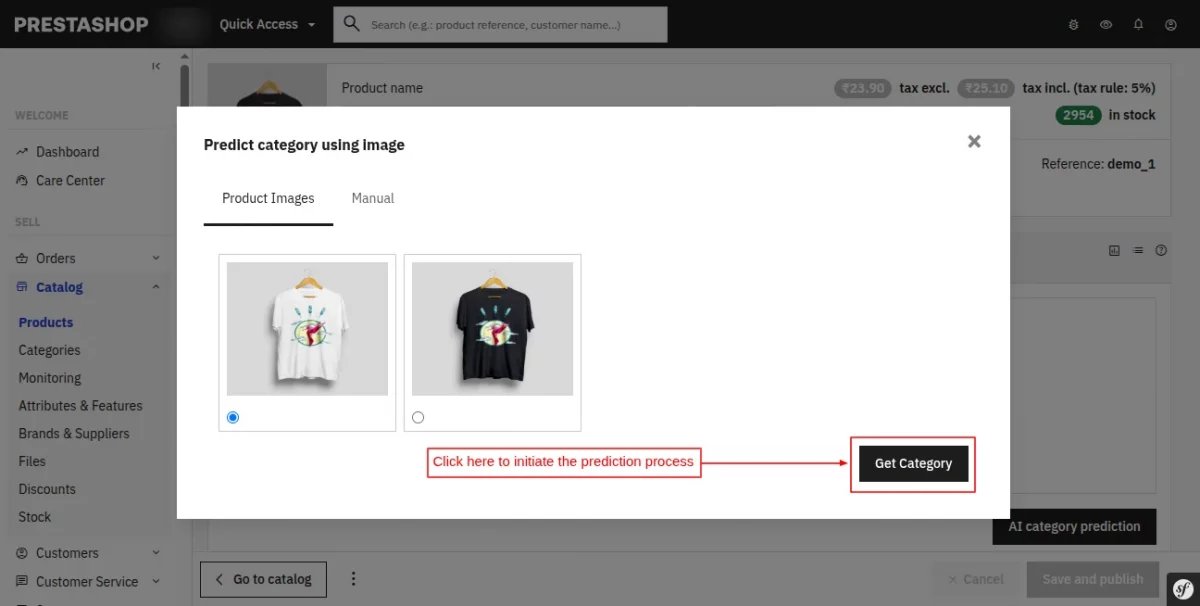Screen dimensions: 1200x606
Task: Click the black t-shirt image thumbnail
Action: coord(492,329)
